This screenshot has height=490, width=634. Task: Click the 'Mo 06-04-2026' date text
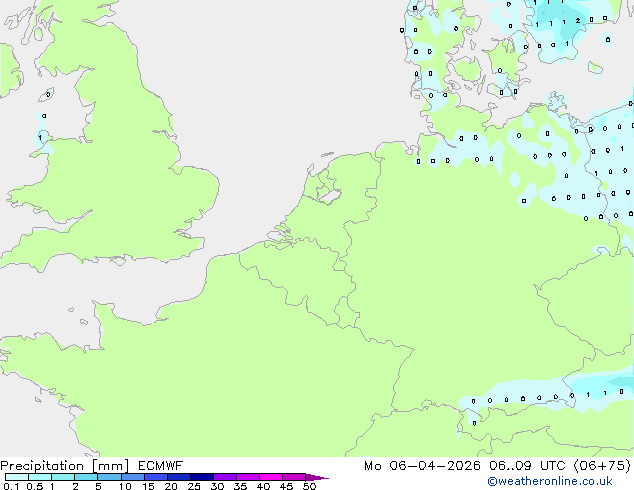(x=422, y=466)
